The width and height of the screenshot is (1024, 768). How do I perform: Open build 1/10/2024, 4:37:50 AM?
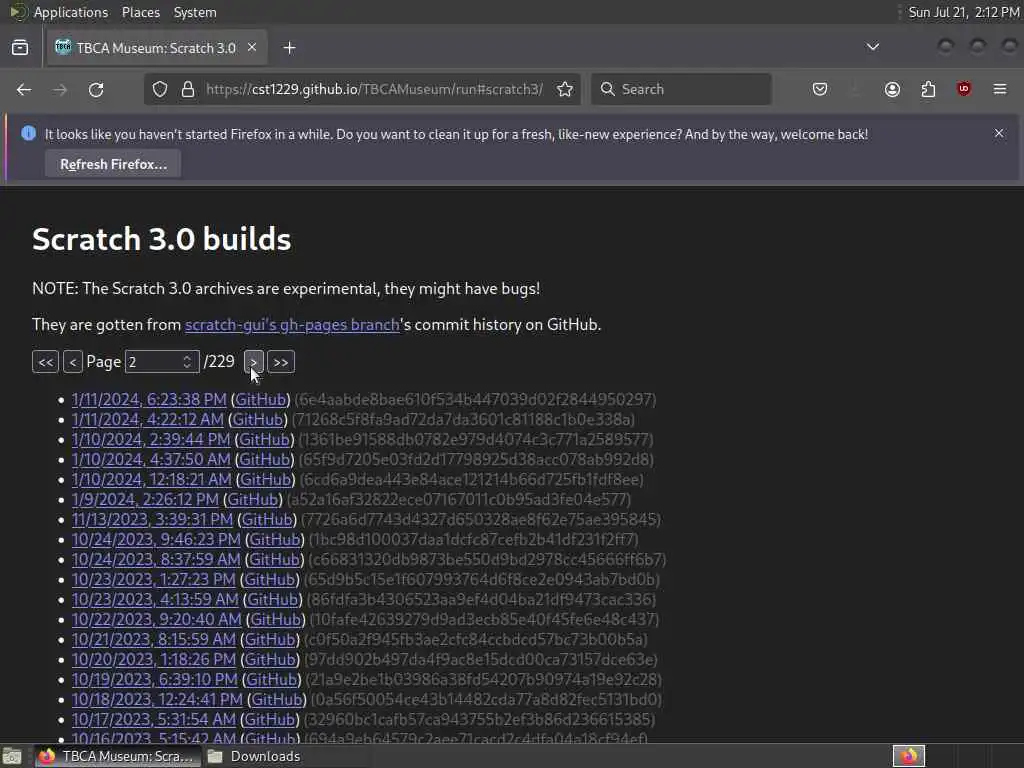(x=151, y=459)
